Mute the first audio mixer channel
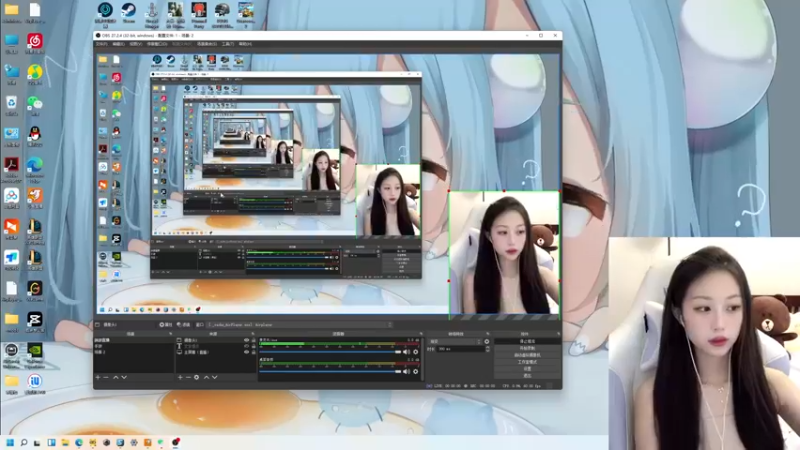The width and height of the screenshot is (800, 450). pyautogui.click(x=407, y=352)
